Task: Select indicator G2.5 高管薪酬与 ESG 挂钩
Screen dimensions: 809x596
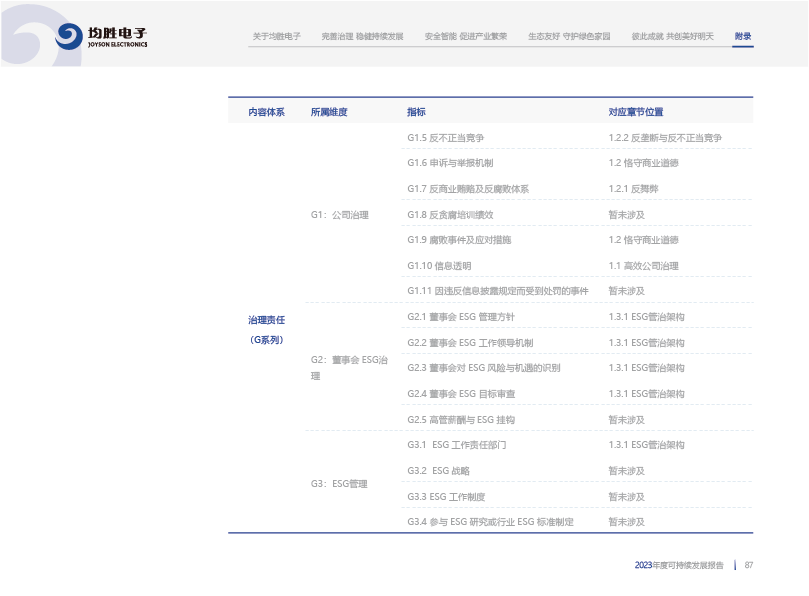Action: click(x=461, y=420)
